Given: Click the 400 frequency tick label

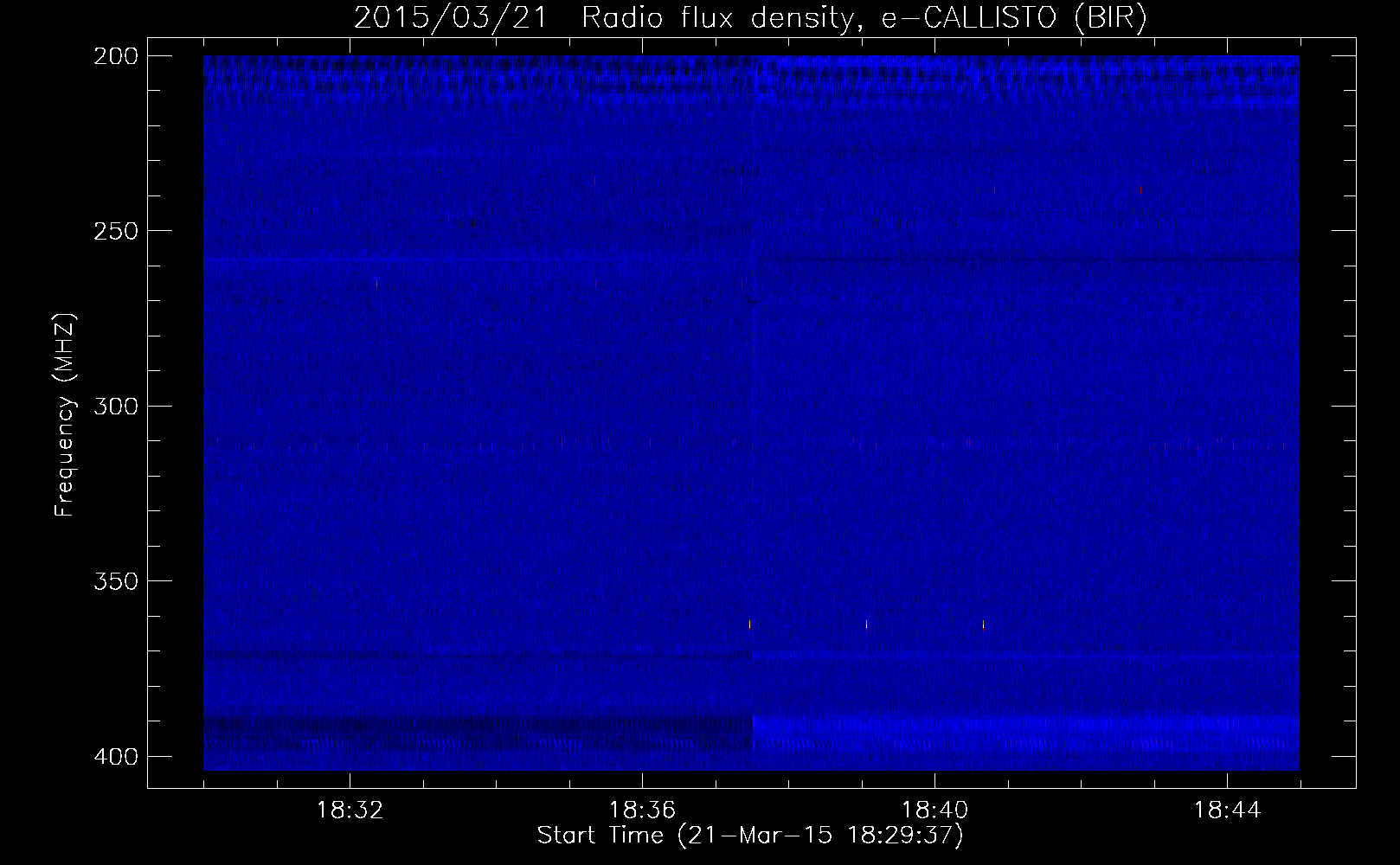Looking at the screenshot, I should [x=115, y=756].
